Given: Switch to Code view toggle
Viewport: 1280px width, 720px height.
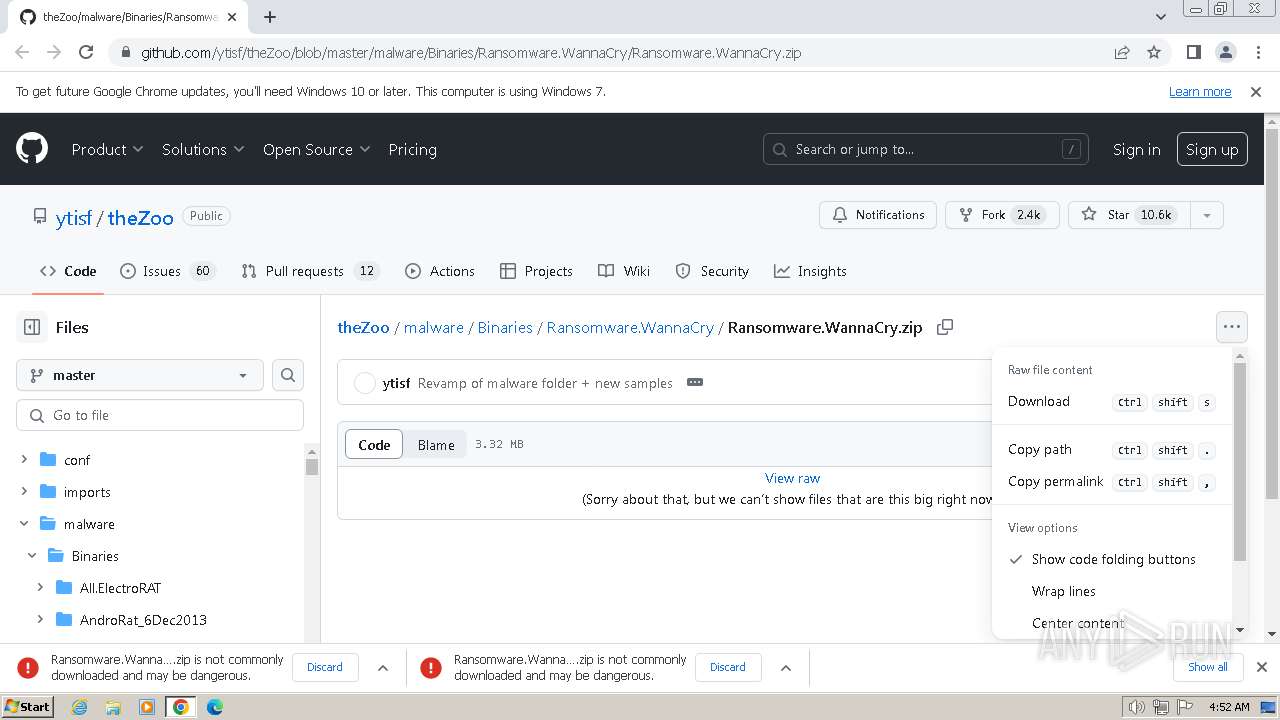Looking at the screenshot, I should tap(374, 445).
